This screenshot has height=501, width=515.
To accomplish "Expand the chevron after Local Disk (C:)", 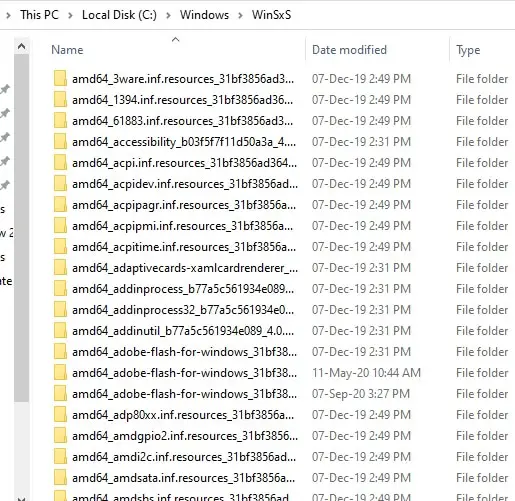I will pos(168,15).
